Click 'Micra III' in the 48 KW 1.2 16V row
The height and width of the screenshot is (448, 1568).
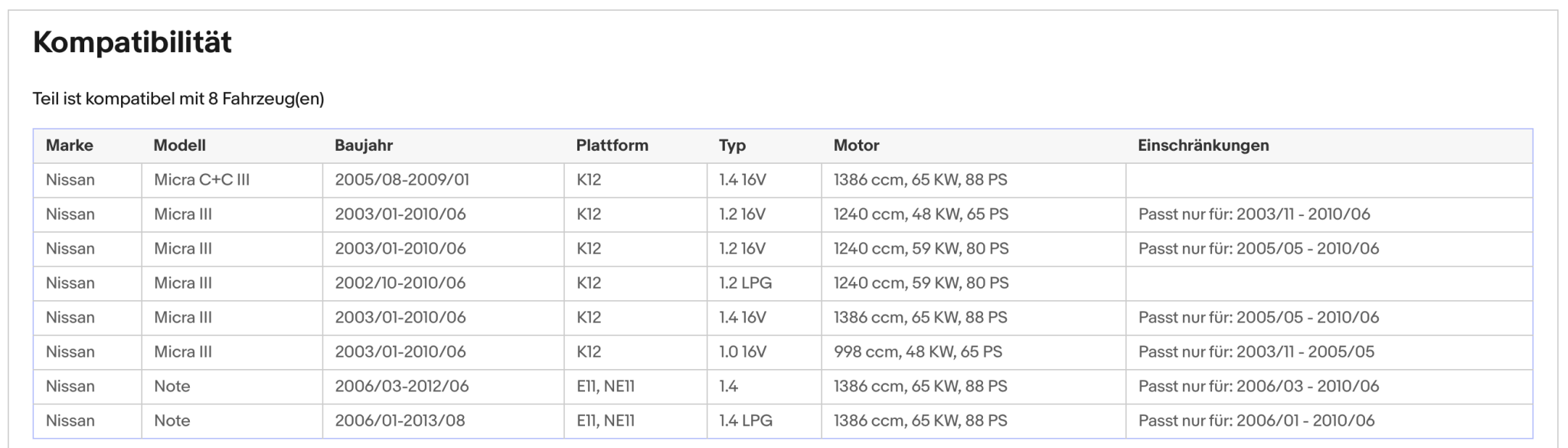click(183, 214)
